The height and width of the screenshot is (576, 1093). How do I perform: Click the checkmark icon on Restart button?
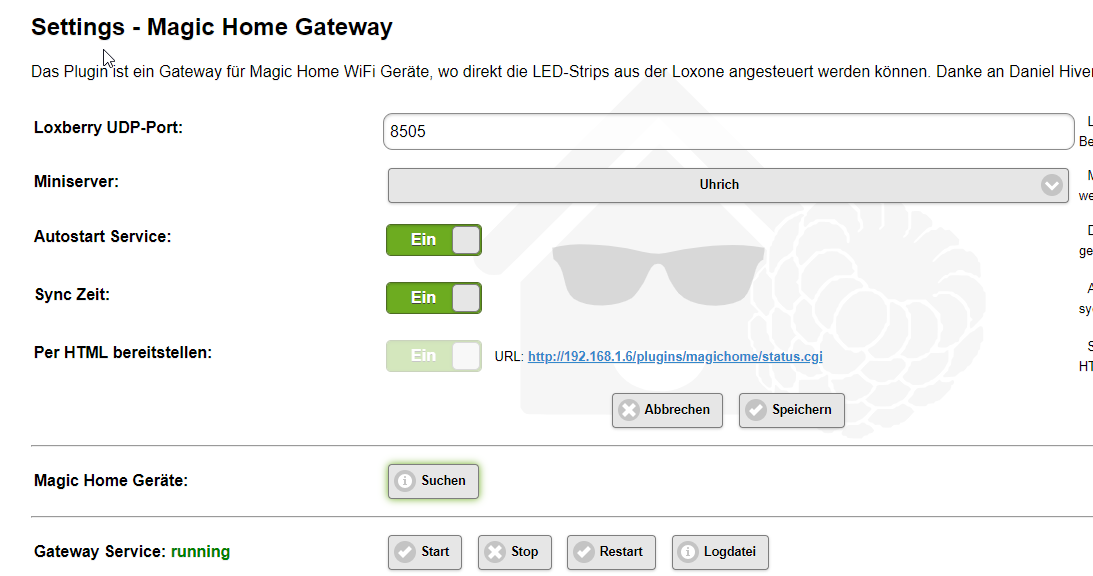pos(583,552)
